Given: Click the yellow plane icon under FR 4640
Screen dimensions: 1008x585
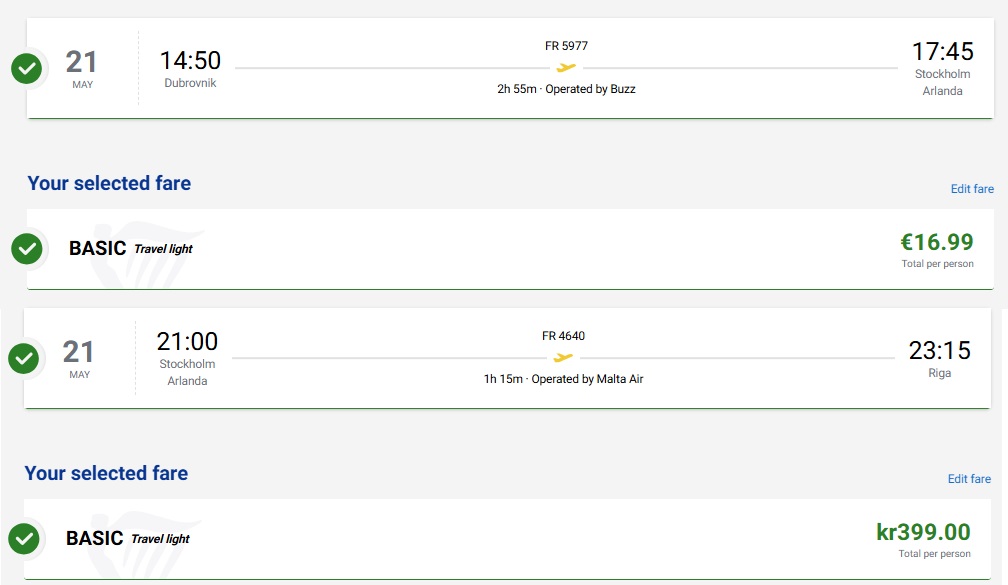Looking at the screenshot, I should click(x=563, y=357).
